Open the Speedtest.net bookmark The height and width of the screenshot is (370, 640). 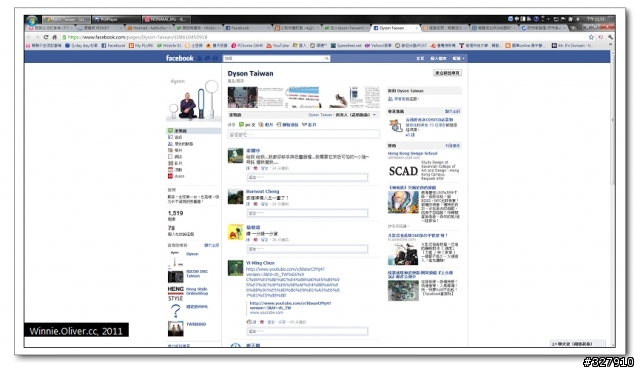pyautogui.click(x=346, y=46)
